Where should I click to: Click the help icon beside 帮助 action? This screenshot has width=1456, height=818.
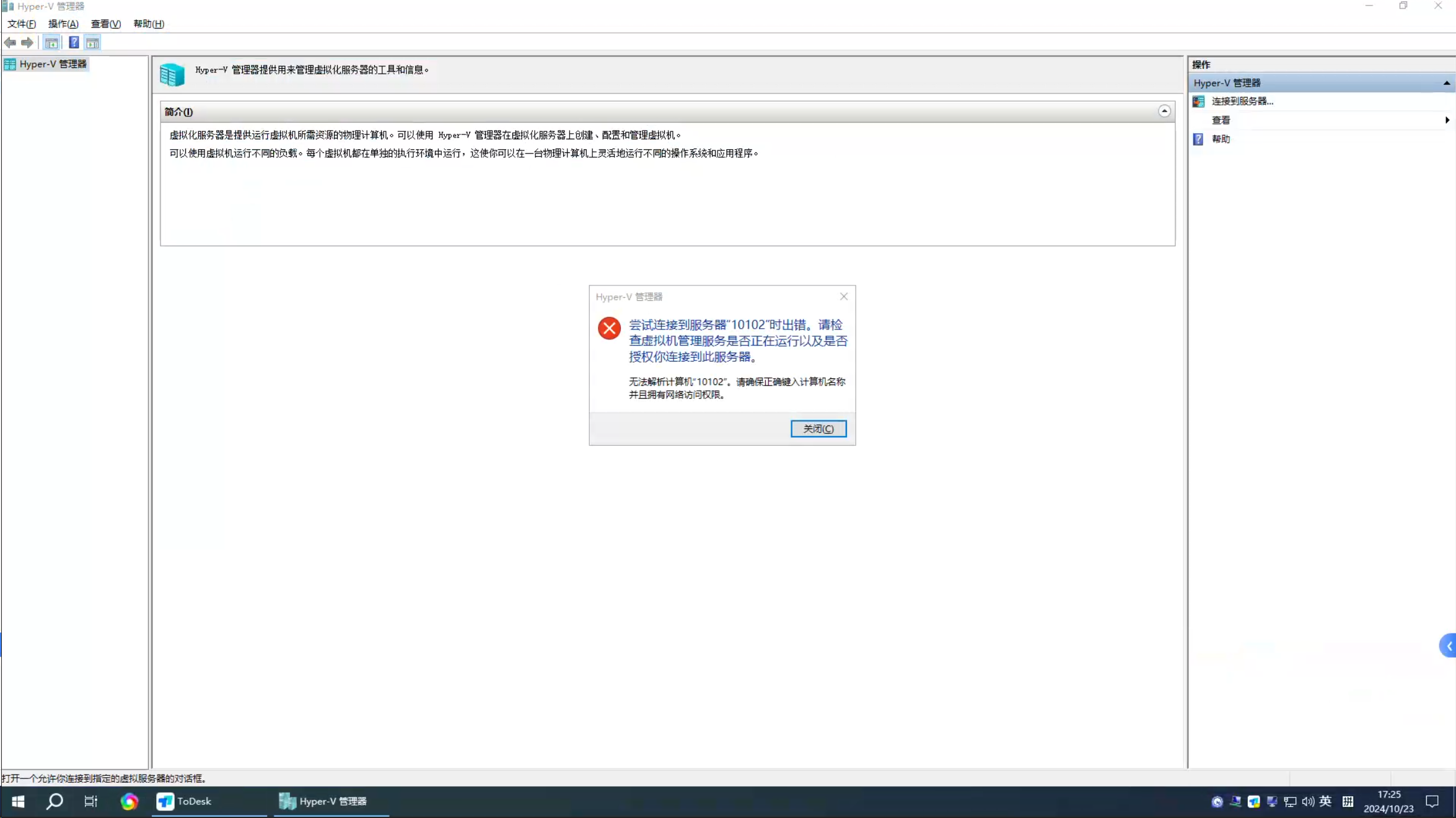tap(1198, 139)
